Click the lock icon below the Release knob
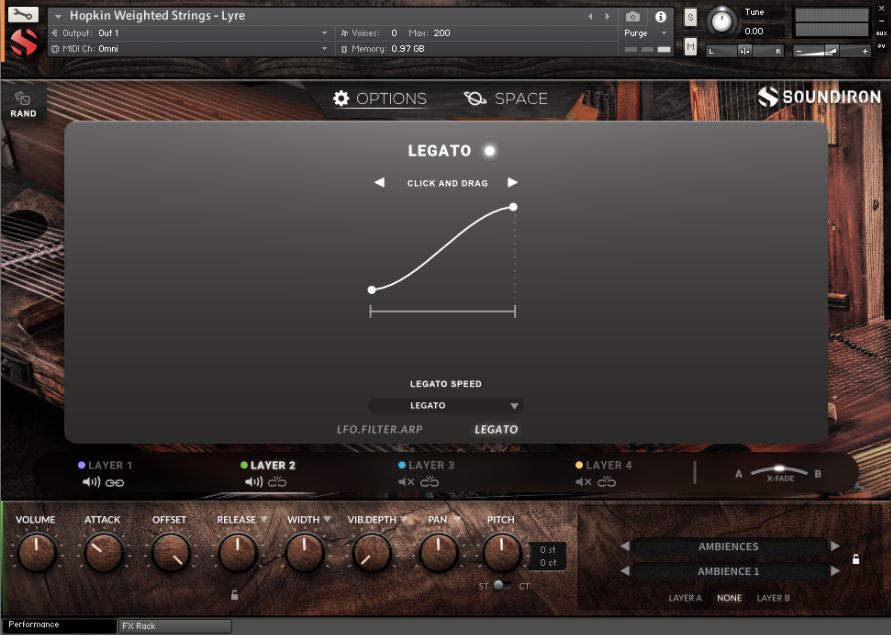Screen dimensions: 891x635 [235, 592]
